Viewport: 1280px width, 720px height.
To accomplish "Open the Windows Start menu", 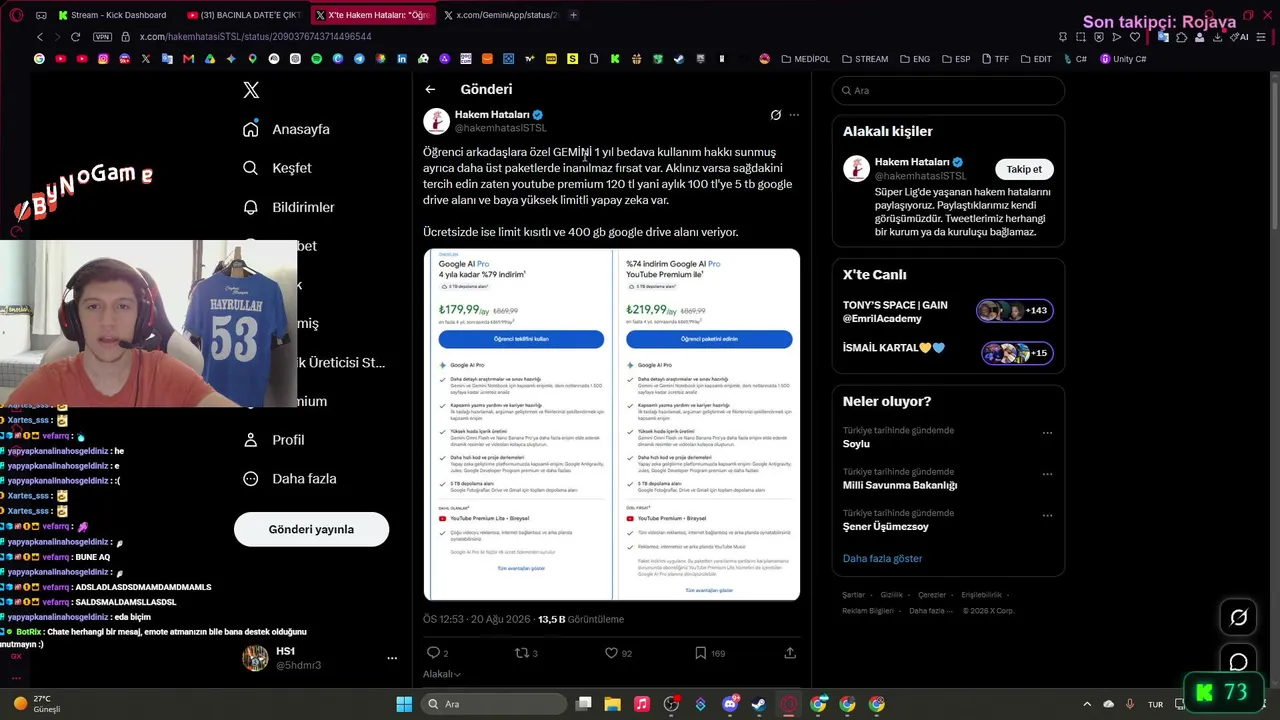I will 404,704.
